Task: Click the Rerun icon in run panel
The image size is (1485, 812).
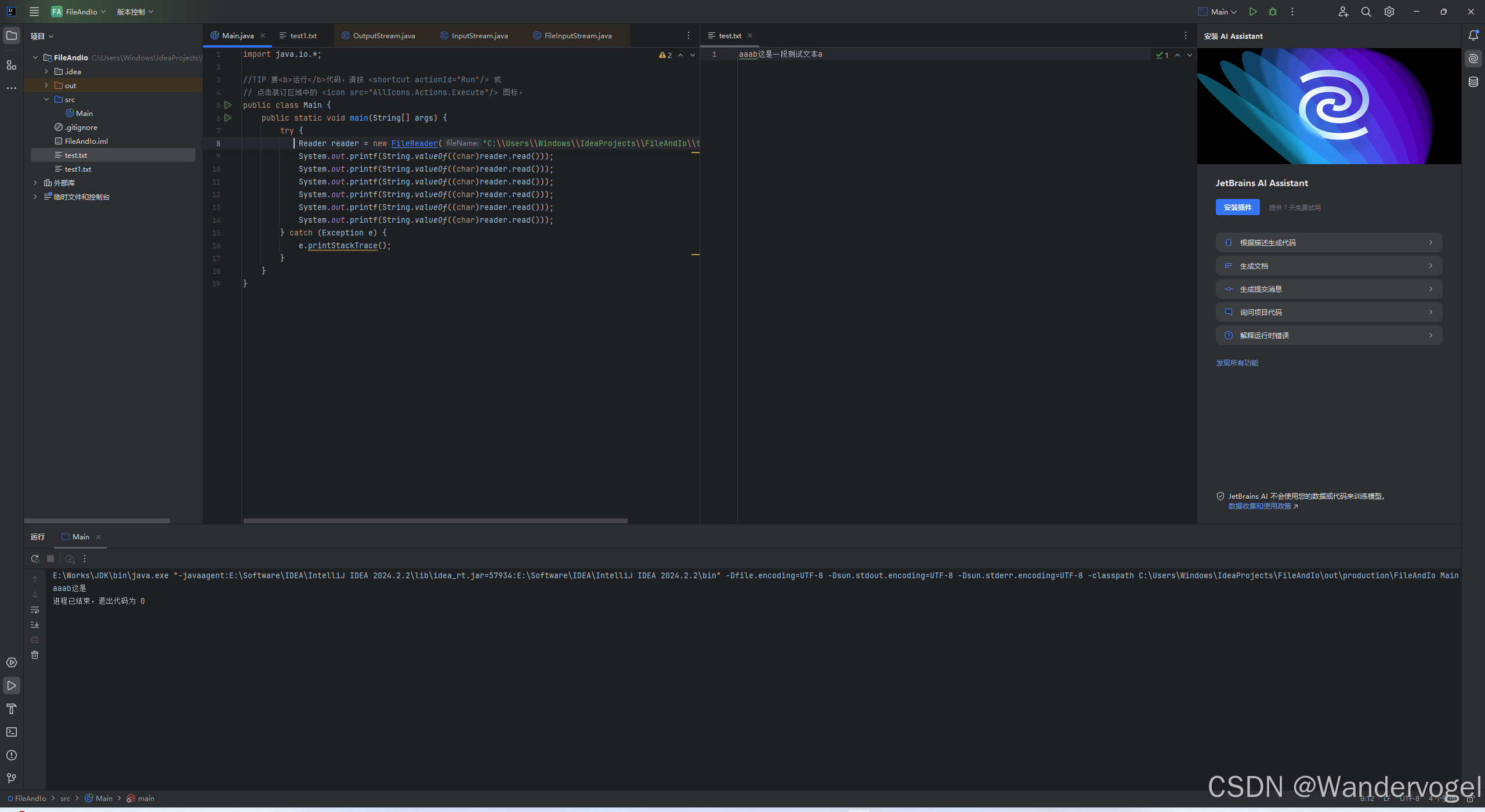Action: click(35, 559)
